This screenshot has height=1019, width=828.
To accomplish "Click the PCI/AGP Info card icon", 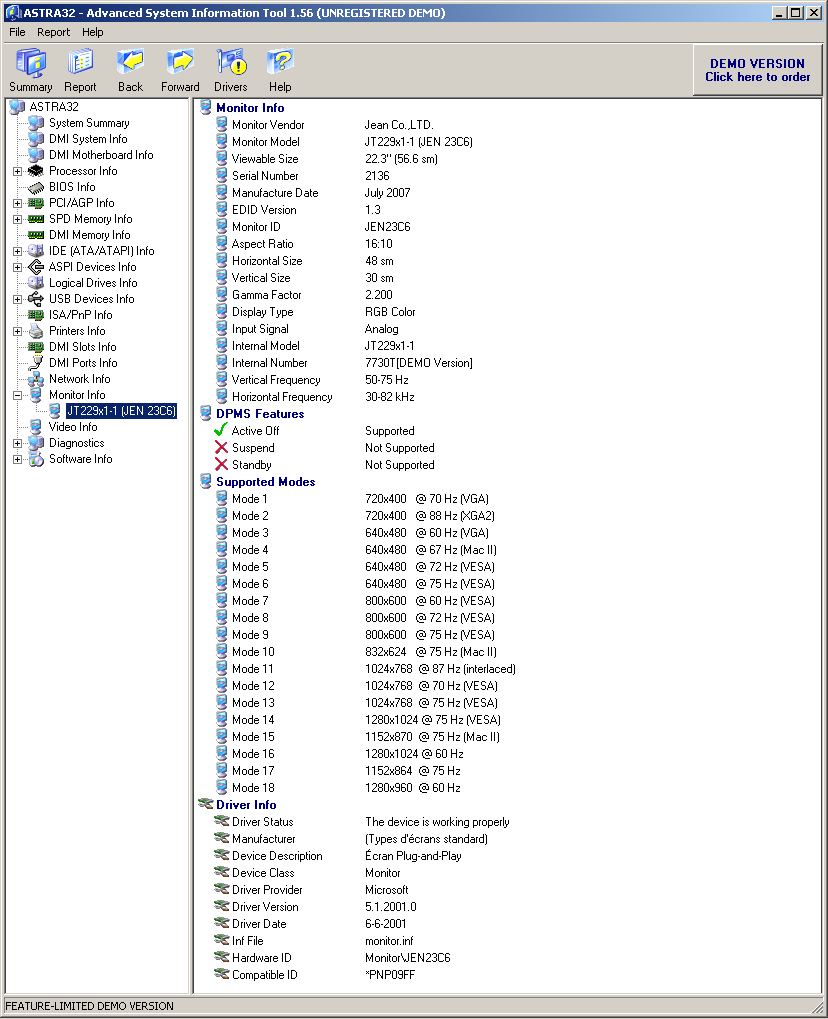I will 36,203.
